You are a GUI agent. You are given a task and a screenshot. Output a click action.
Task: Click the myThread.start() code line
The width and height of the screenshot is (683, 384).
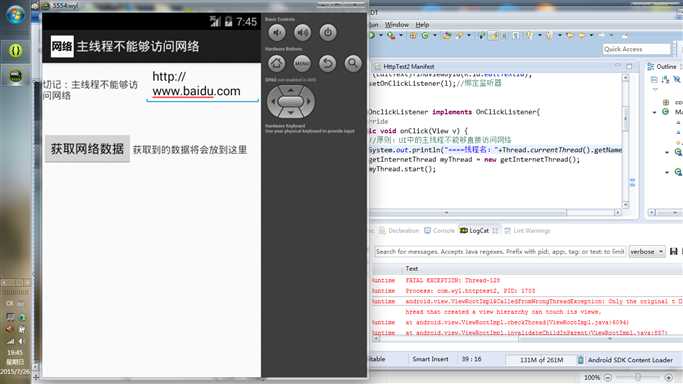click(402, 169)
